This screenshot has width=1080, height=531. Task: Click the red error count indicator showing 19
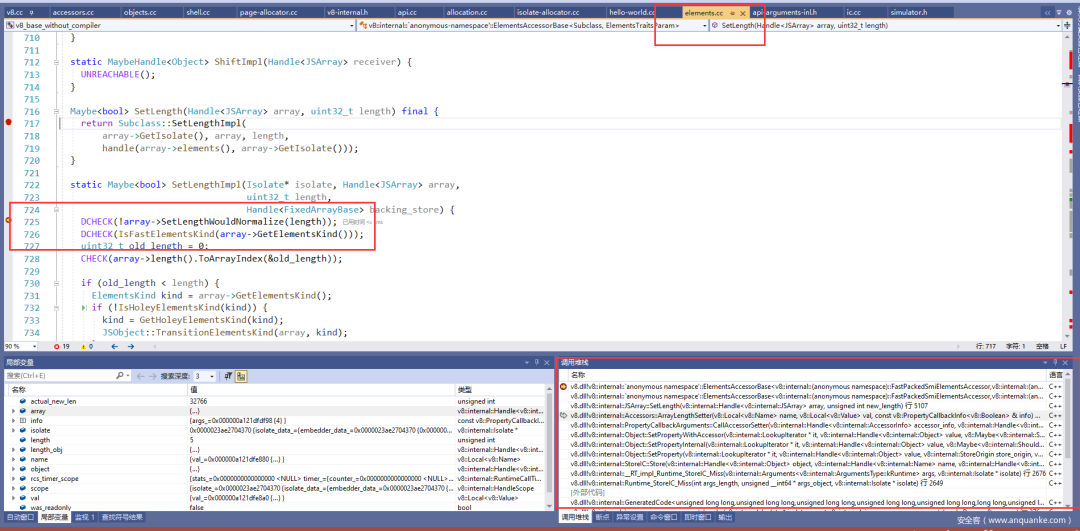[63, 346]
